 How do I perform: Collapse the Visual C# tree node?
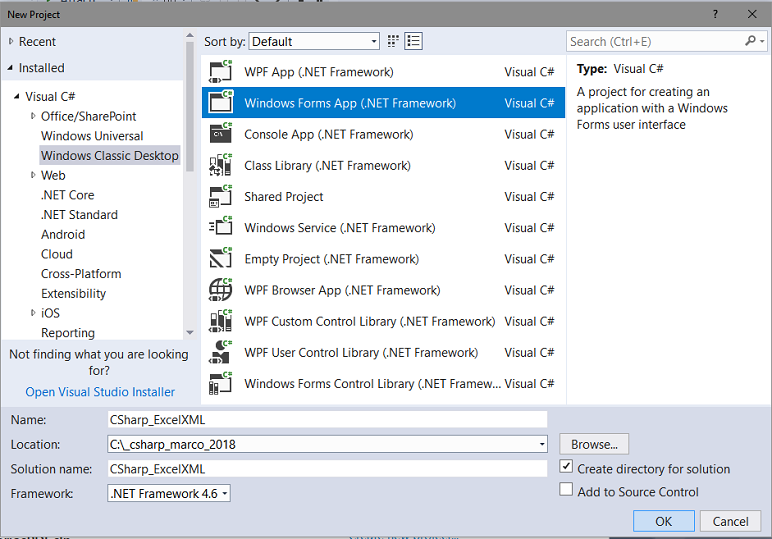(17, 96)
